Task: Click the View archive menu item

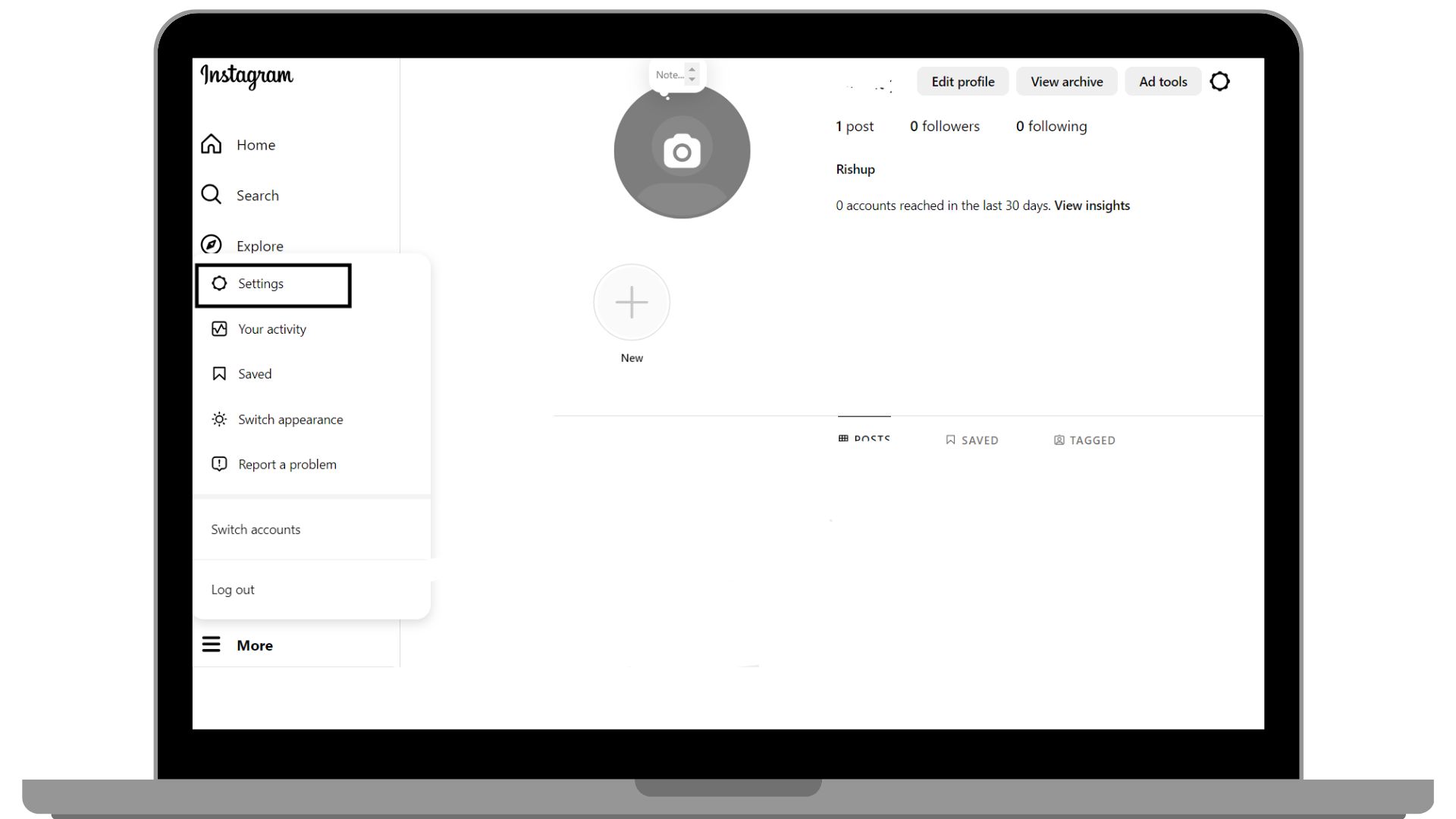Action: click(1067, 81)
